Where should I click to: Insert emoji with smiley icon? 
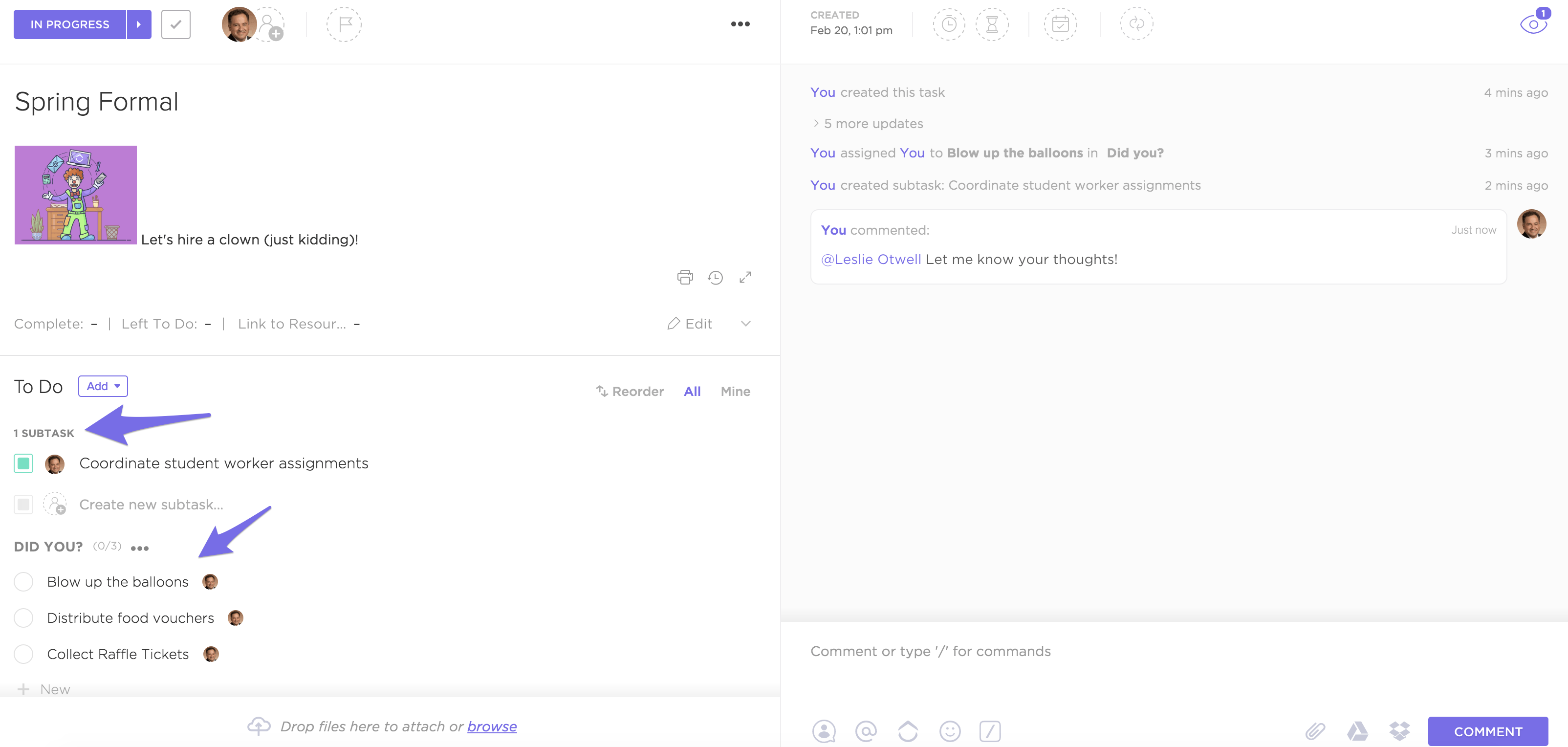click(x=950, y=731)
